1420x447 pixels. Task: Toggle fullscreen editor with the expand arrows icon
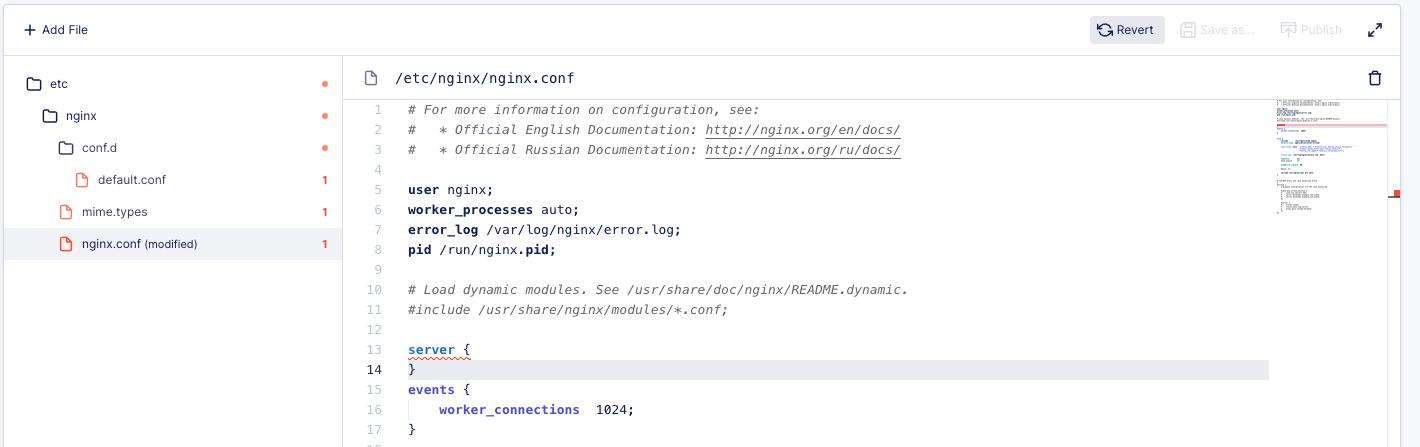pos(1375,30)
